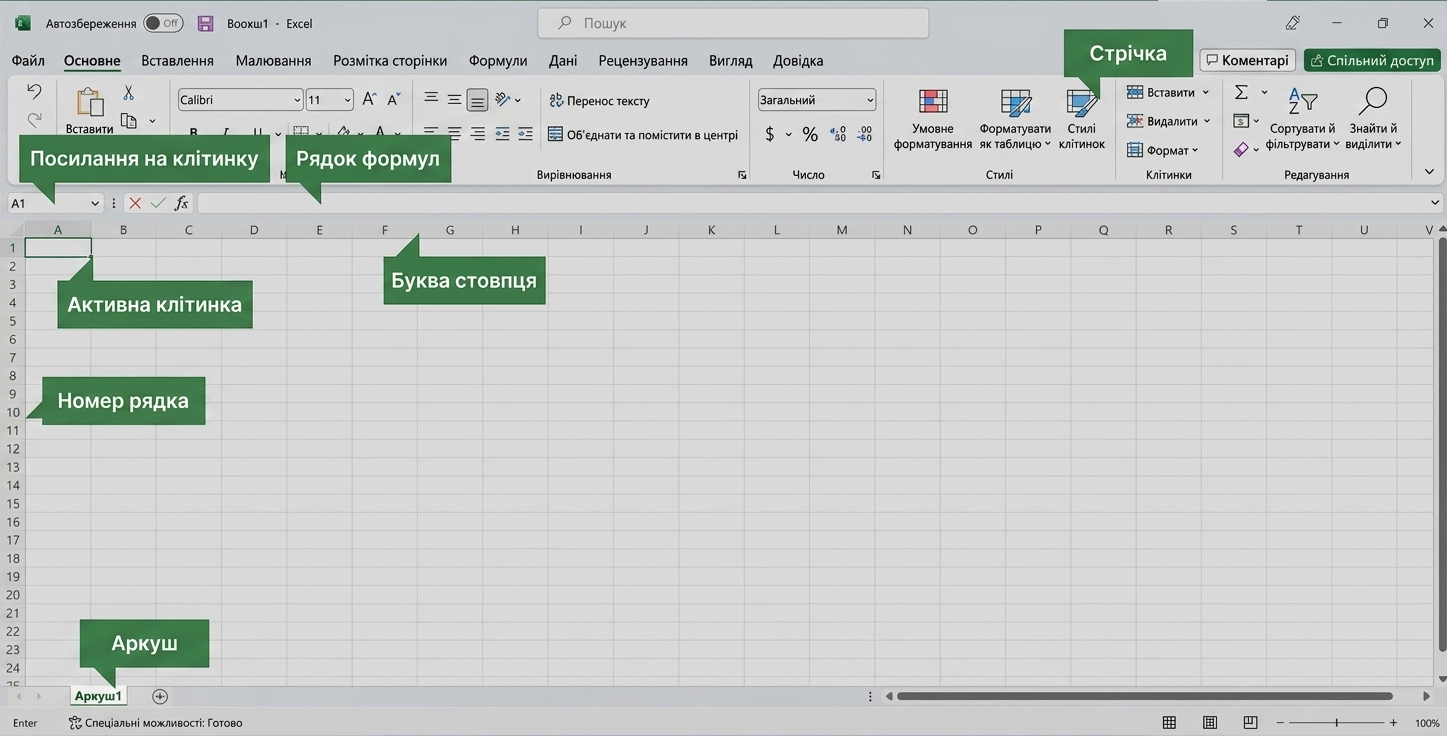The height and width of the screenshot is (736, 1447).
Task: Switch to the Дані tab
Action: pos(563,60)
